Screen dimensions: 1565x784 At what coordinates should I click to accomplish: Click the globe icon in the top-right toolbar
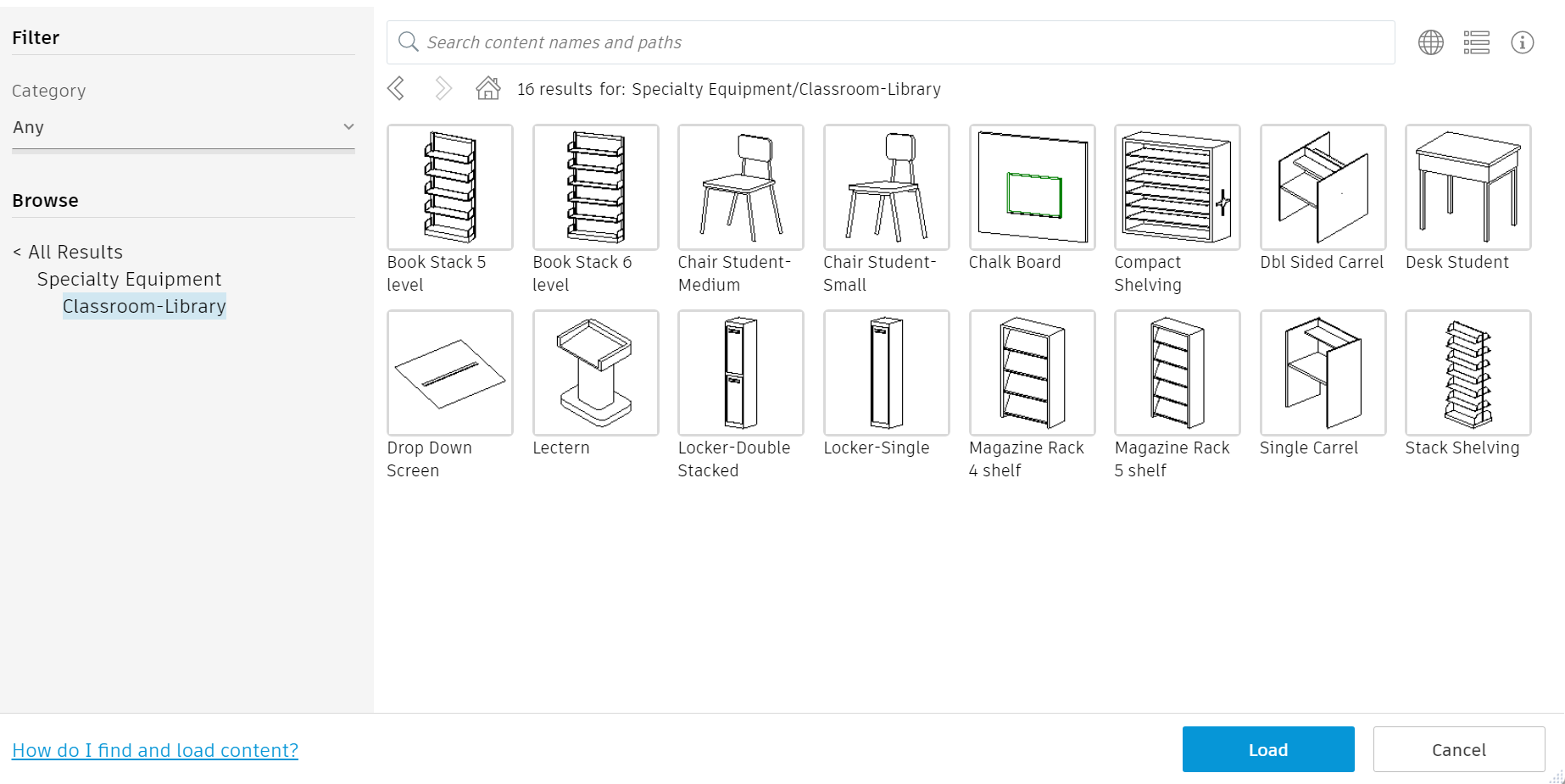(x=1431, y=42)
